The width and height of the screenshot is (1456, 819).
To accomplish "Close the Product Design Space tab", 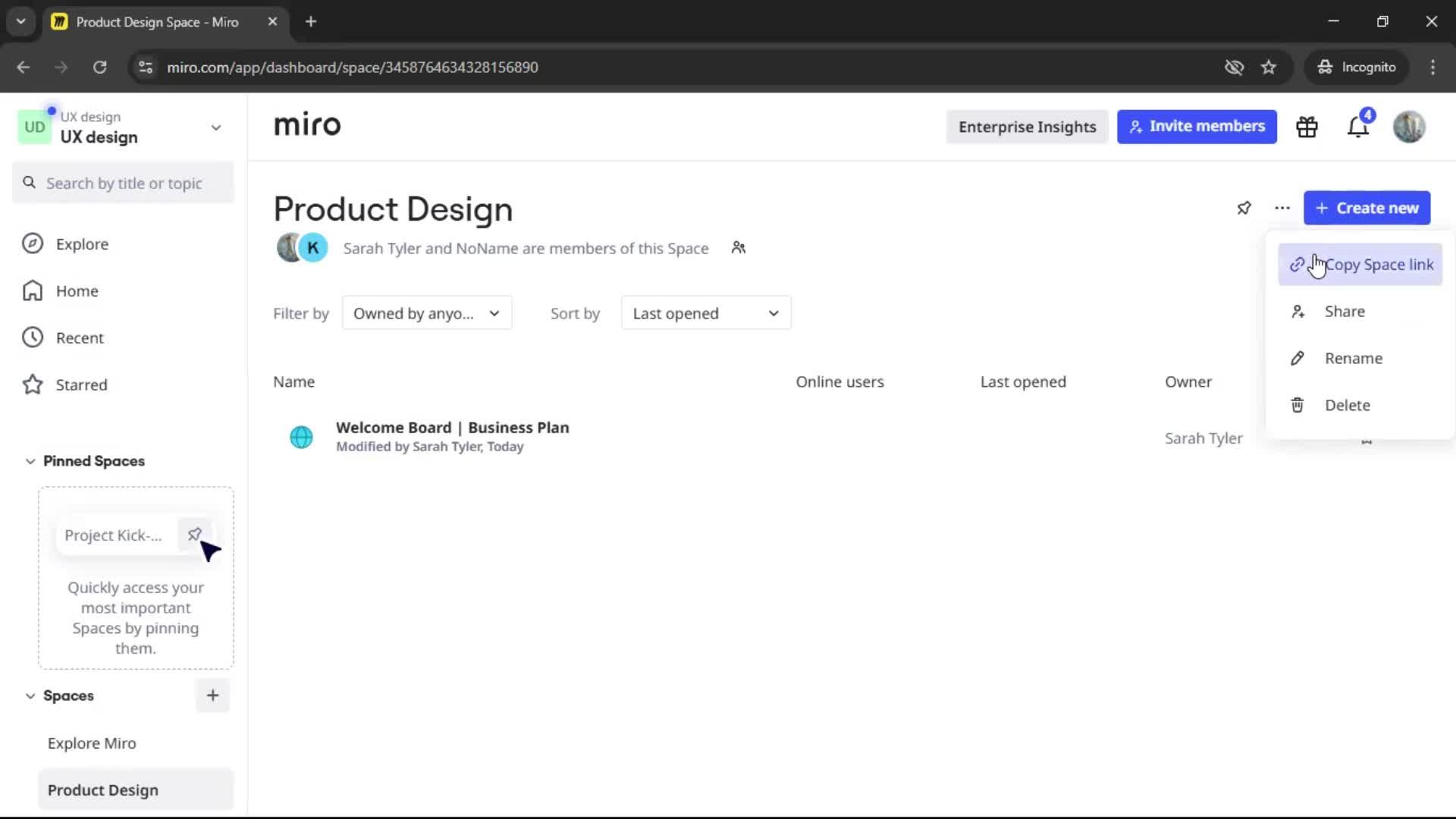I will [x=272, y=21].
